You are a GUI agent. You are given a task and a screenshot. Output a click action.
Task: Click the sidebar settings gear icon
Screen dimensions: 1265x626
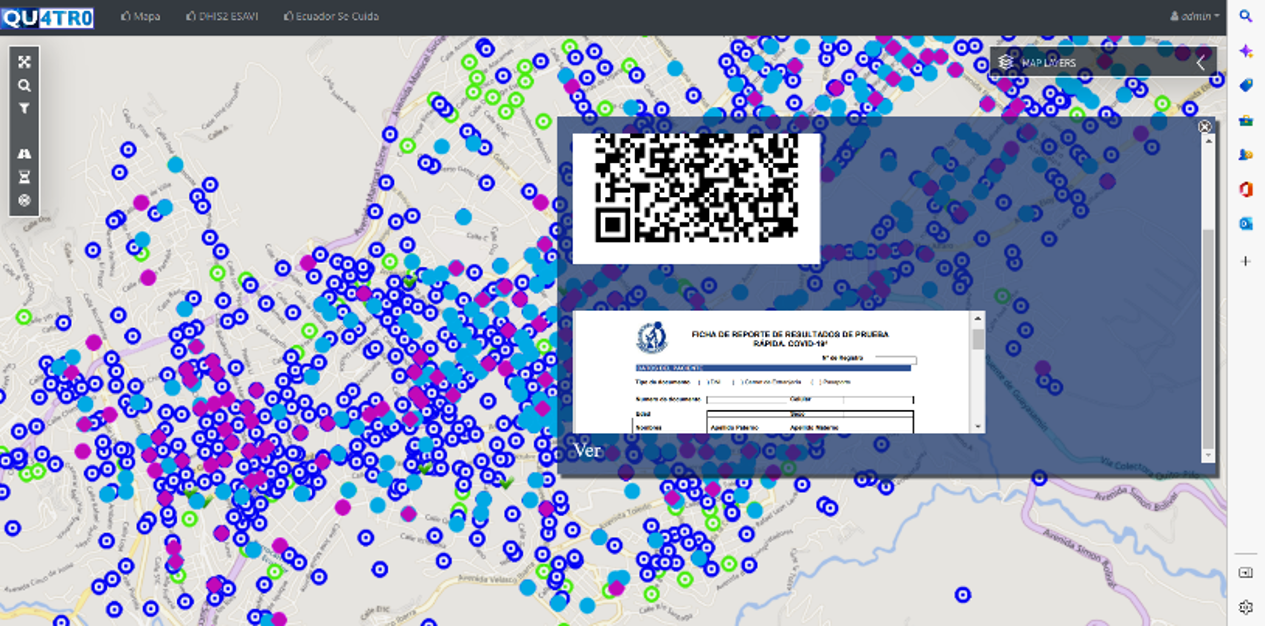[1246, 607]
